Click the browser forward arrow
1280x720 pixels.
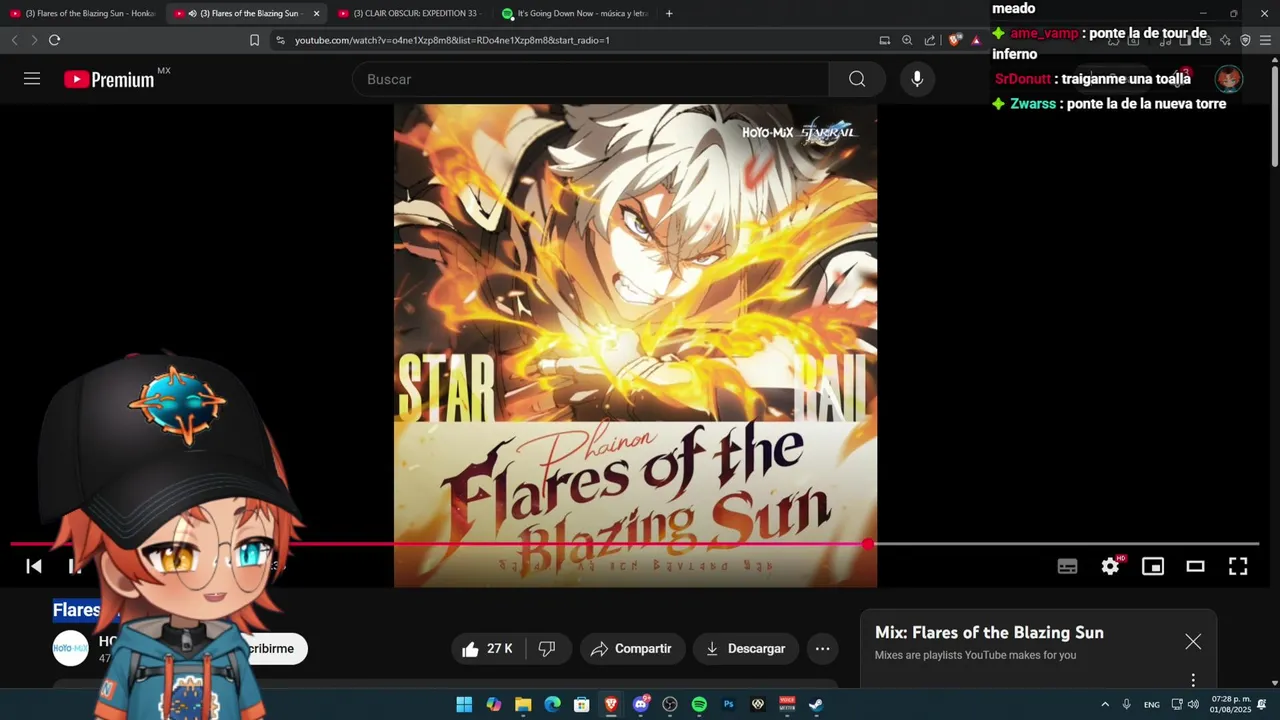point(34,40)
